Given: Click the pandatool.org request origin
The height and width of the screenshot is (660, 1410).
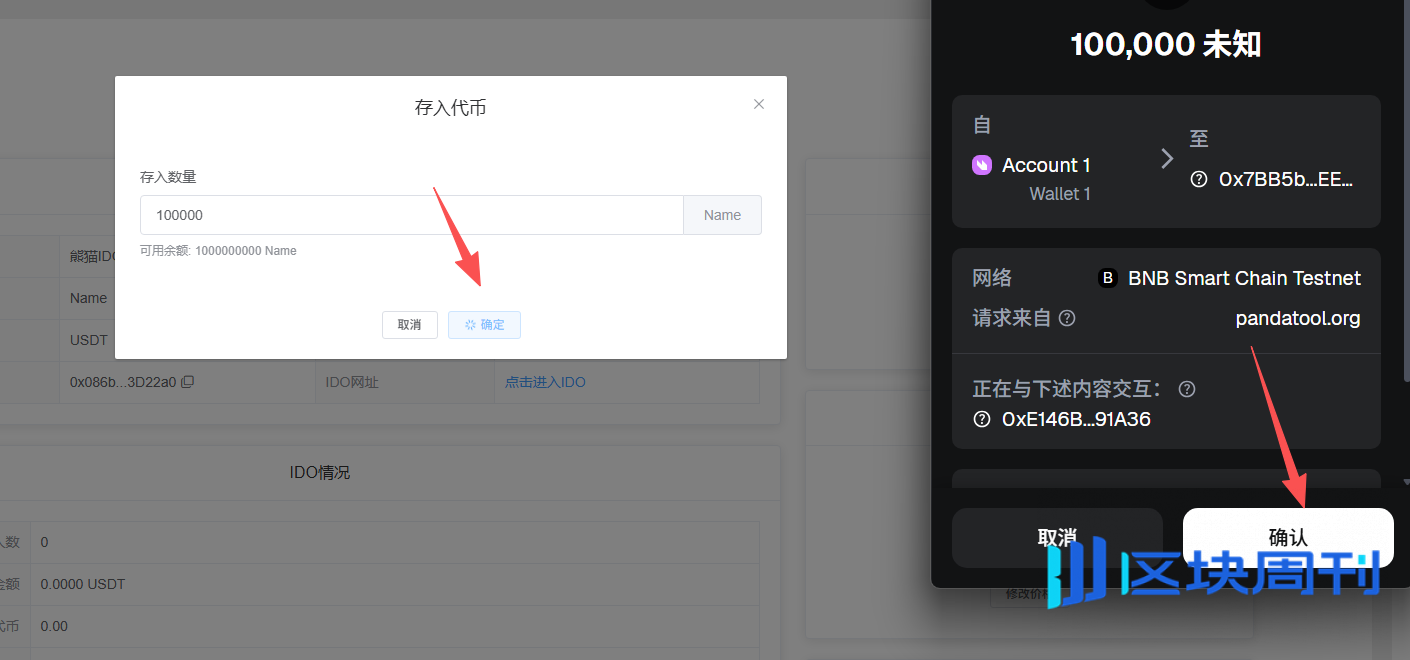Looking at the screenshot, I should (x=1297, y=318).
